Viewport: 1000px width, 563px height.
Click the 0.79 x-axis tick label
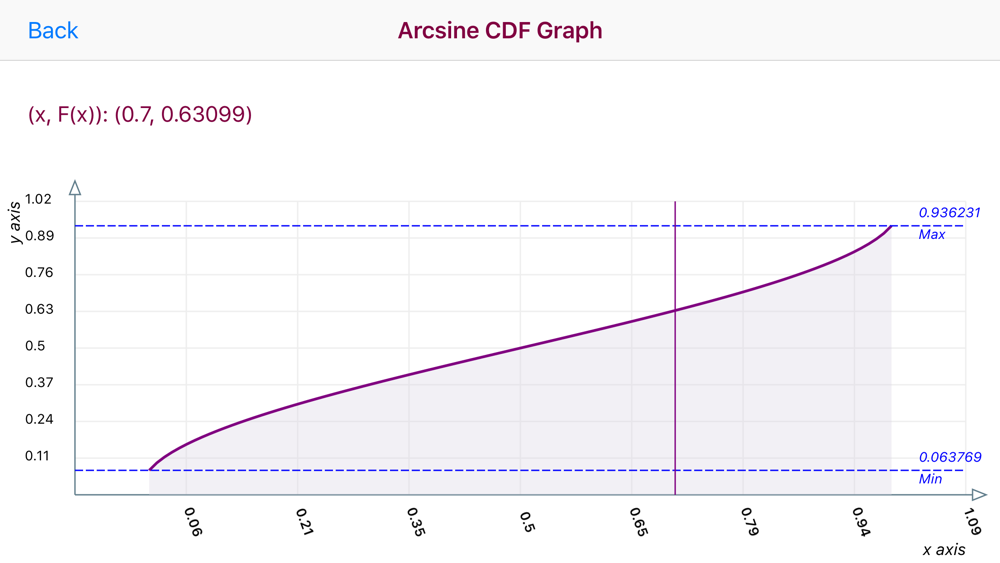[750, 522]
